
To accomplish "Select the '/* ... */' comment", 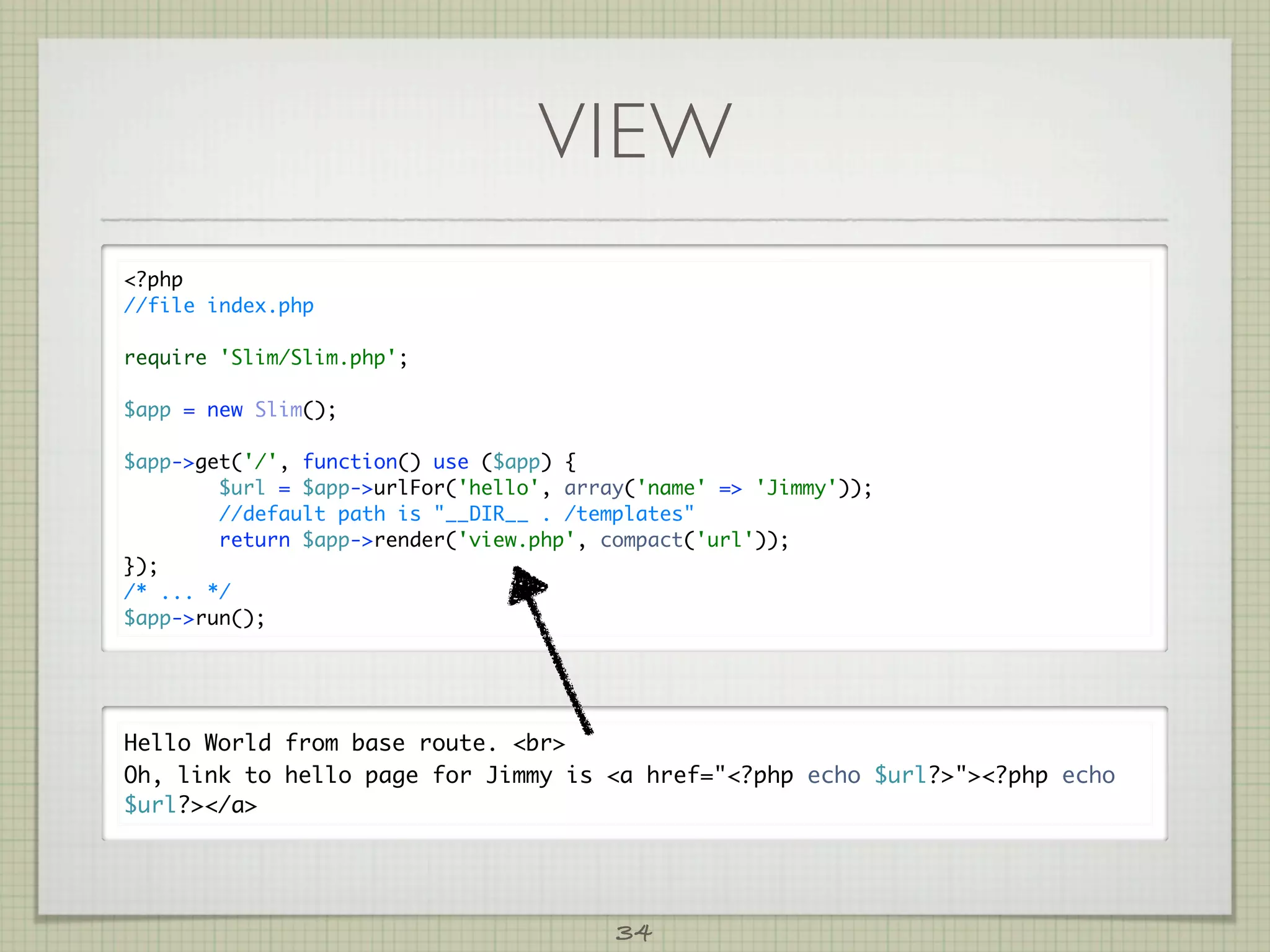I will point(177,591).
